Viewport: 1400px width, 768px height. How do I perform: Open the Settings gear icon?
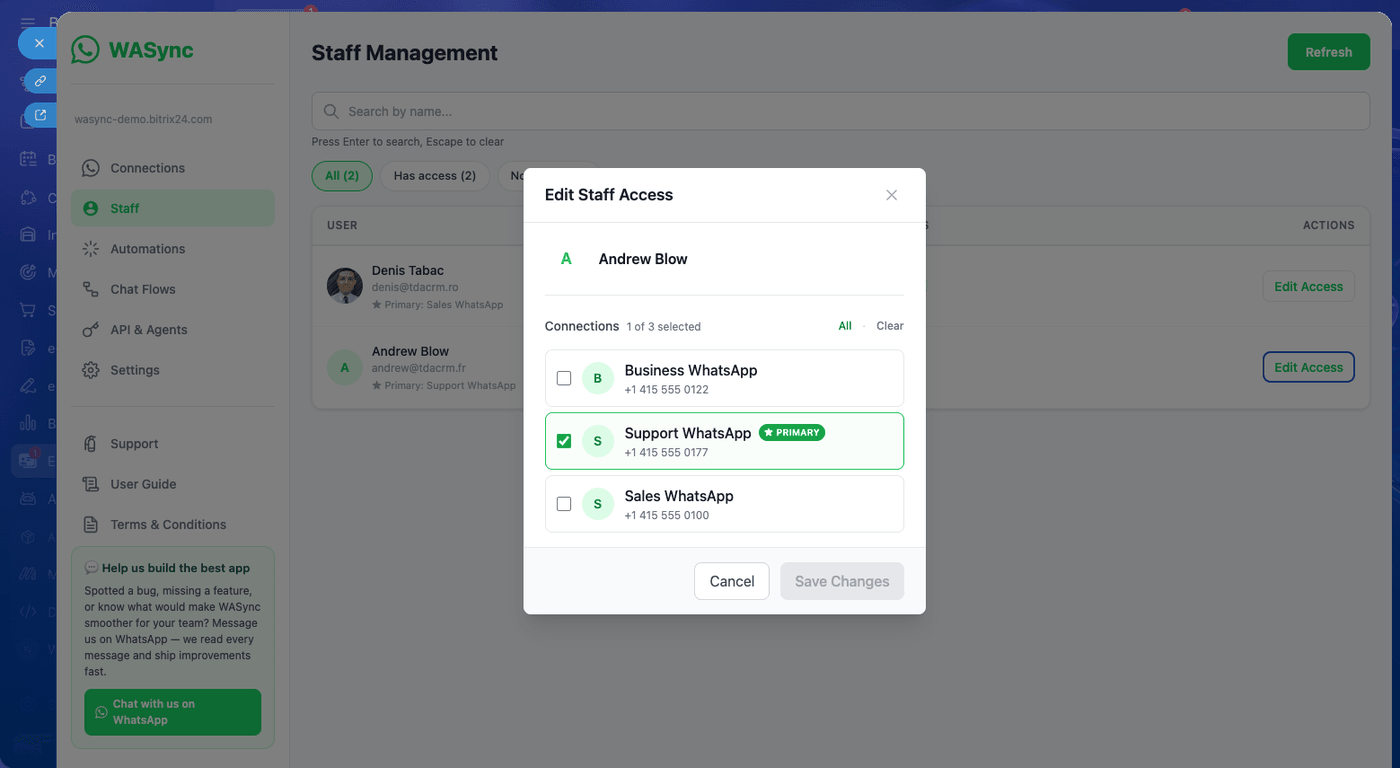pyautogui.click(x=91, y=370)
